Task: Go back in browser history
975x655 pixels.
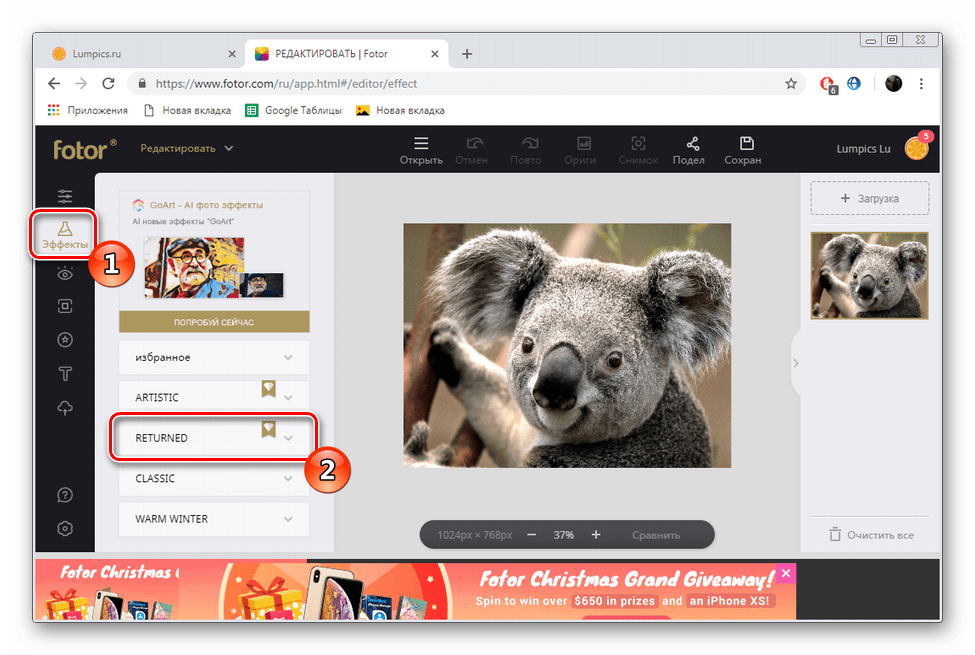Action: 54,83
